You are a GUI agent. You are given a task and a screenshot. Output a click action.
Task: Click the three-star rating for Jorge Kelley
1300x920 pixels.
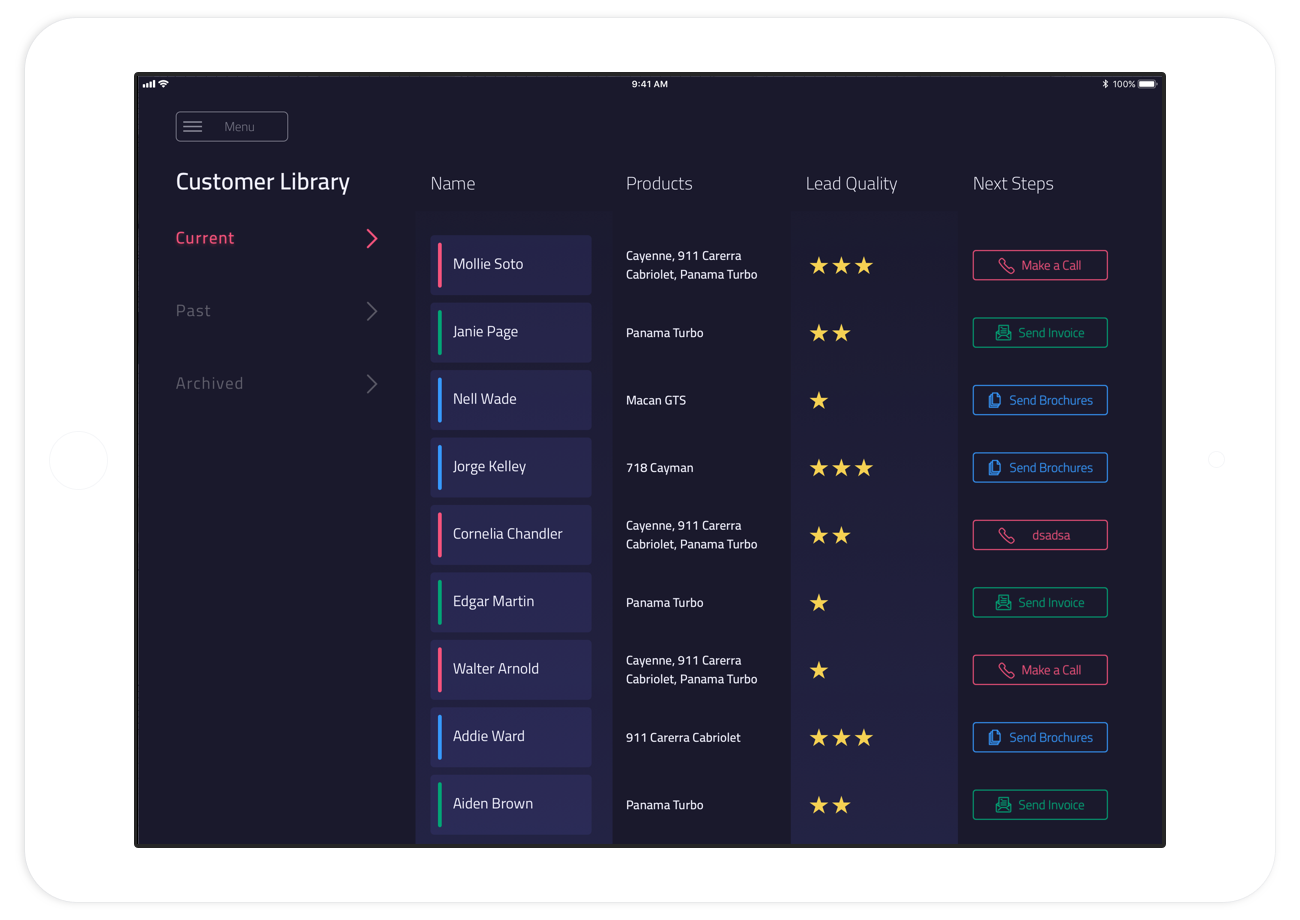[x=841, y=467]
